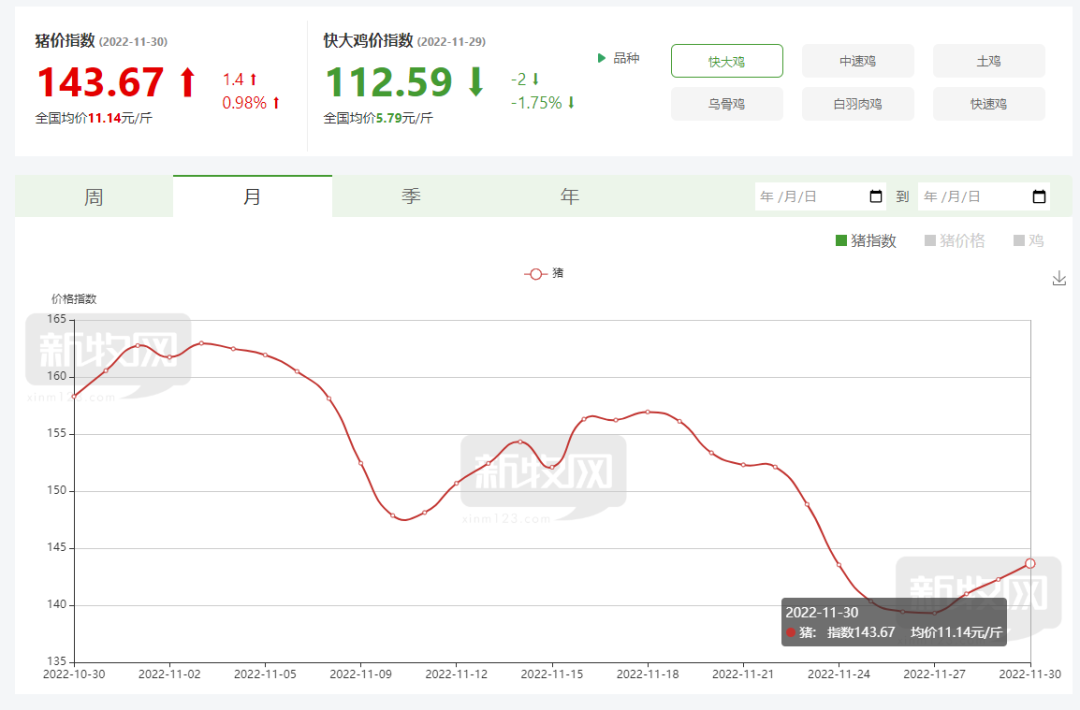Viewport: 1080px width, 710px height.
Task: Click the 143.67 pig price index value
Action: (101, 82)
